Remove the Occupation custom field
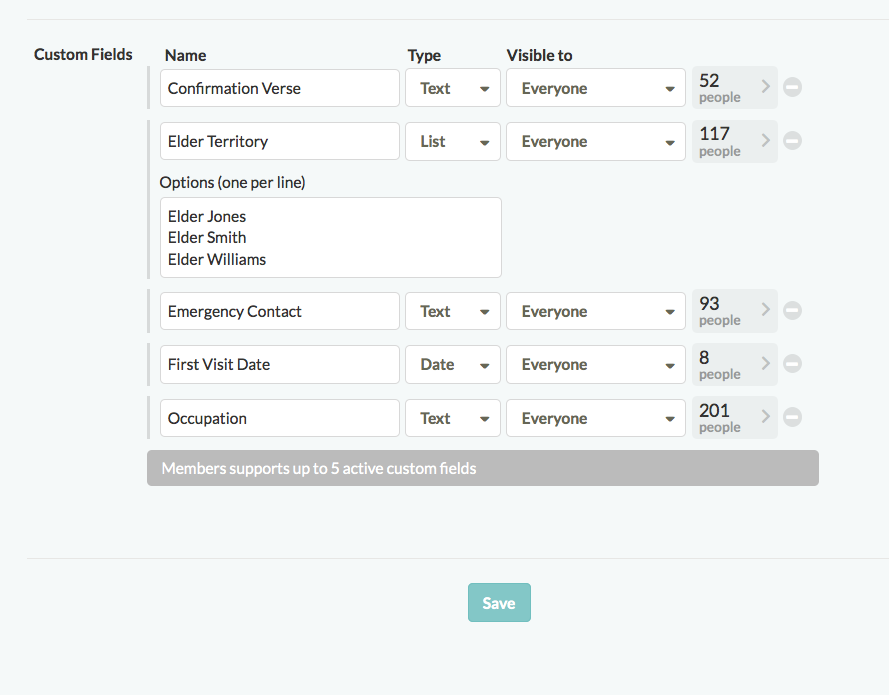Screen dimensions: 889x695 point(792,418)
